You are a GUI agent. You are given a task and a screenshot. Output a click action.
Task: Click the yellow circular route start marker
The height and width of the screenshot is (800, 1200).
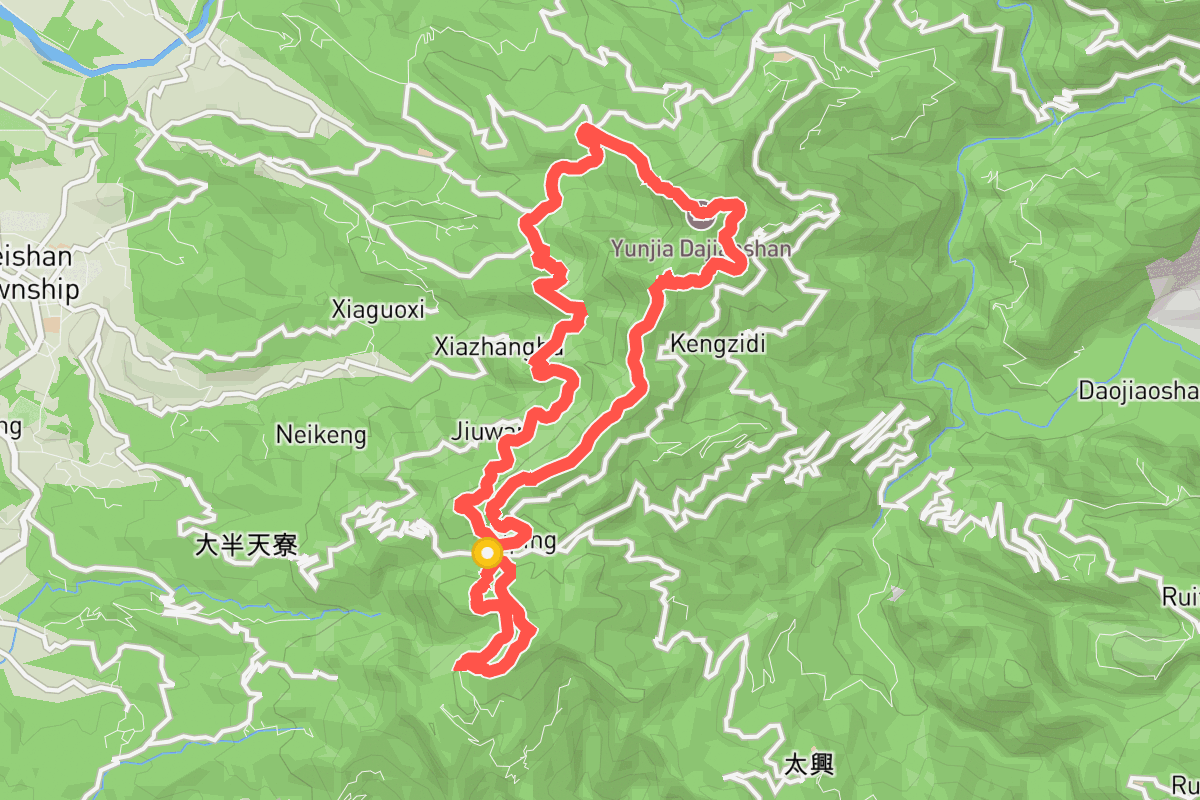487,553
